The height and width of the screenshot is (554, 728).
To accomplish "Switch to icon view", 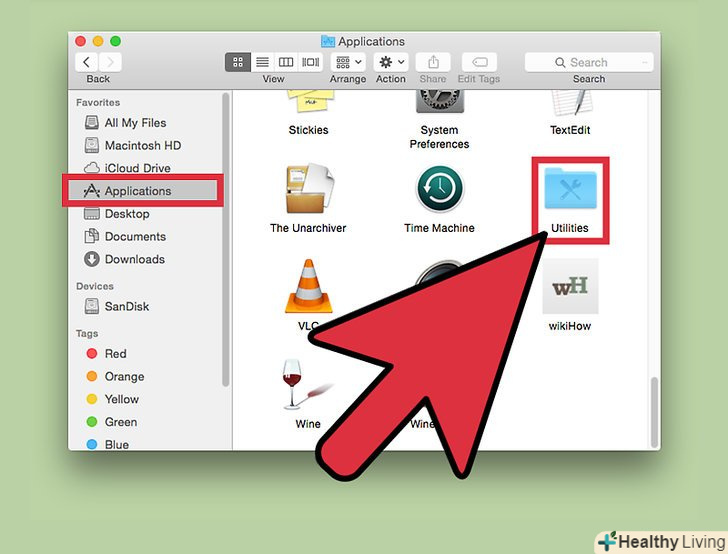I will (238, 62).
